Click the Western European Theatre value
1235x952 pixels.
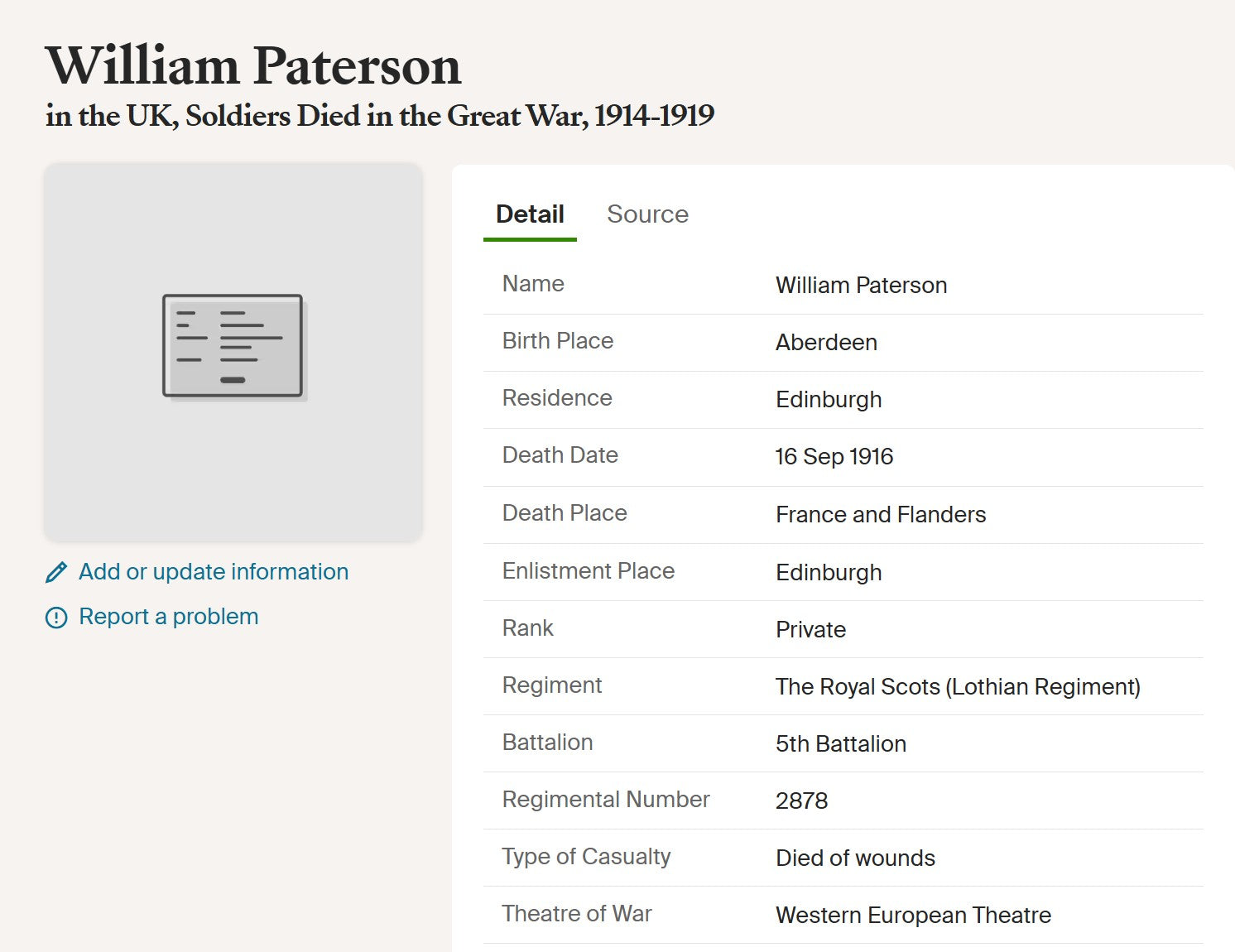913,916
